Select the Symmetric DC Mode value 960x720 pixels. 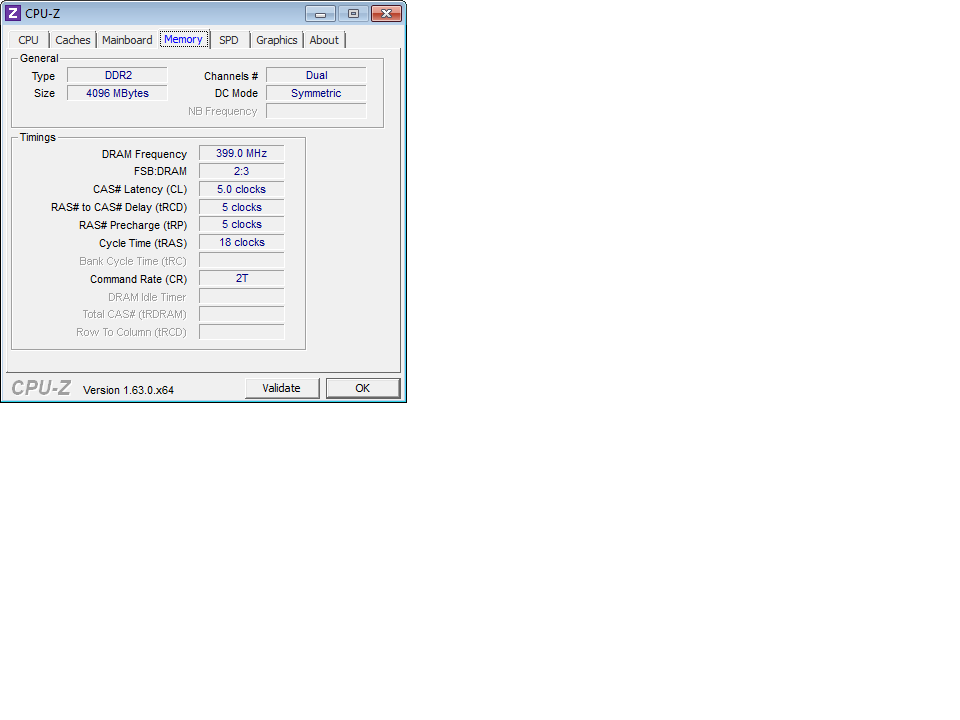coord(317,93)
